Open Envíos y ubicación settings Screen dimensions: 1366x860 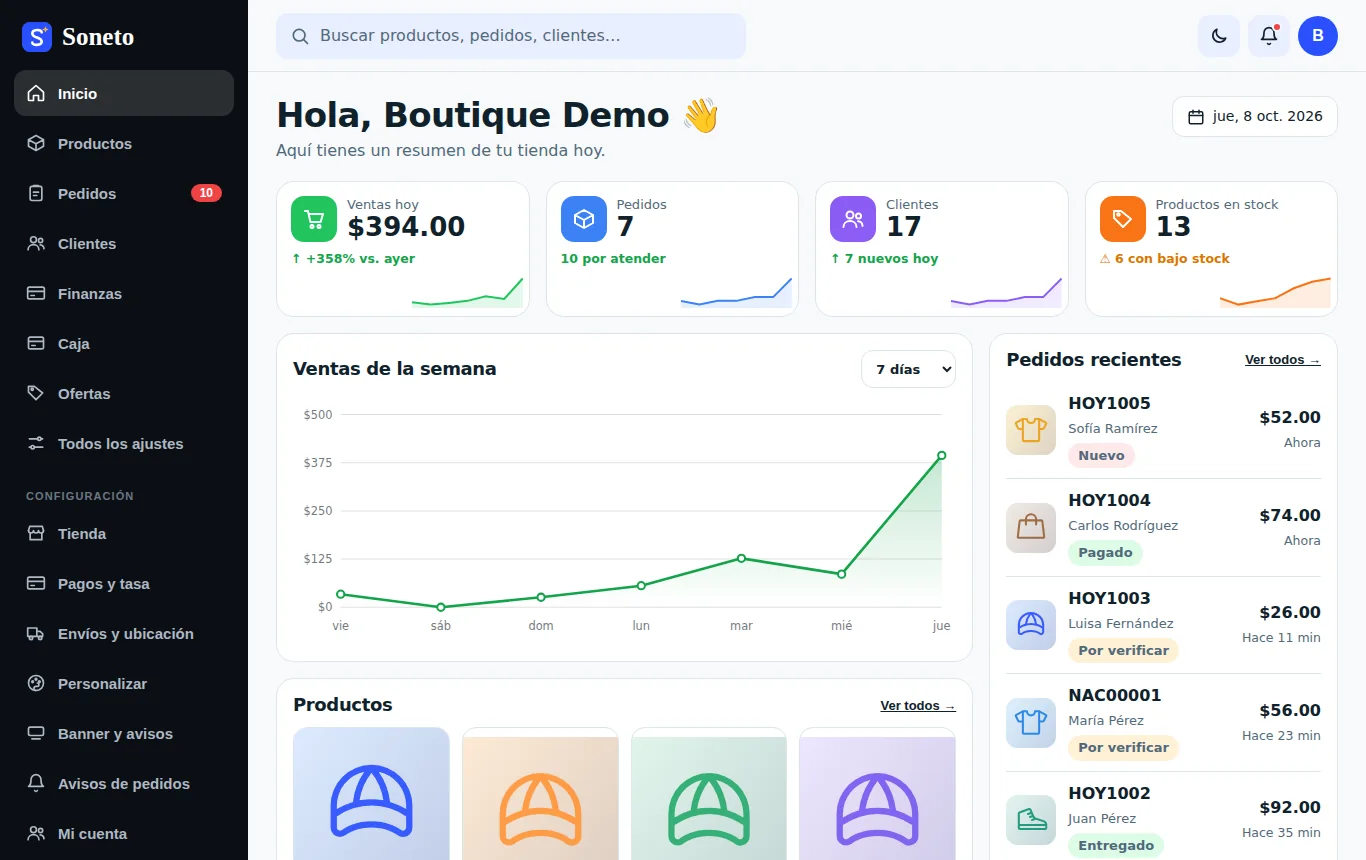(x=124, y=633)
